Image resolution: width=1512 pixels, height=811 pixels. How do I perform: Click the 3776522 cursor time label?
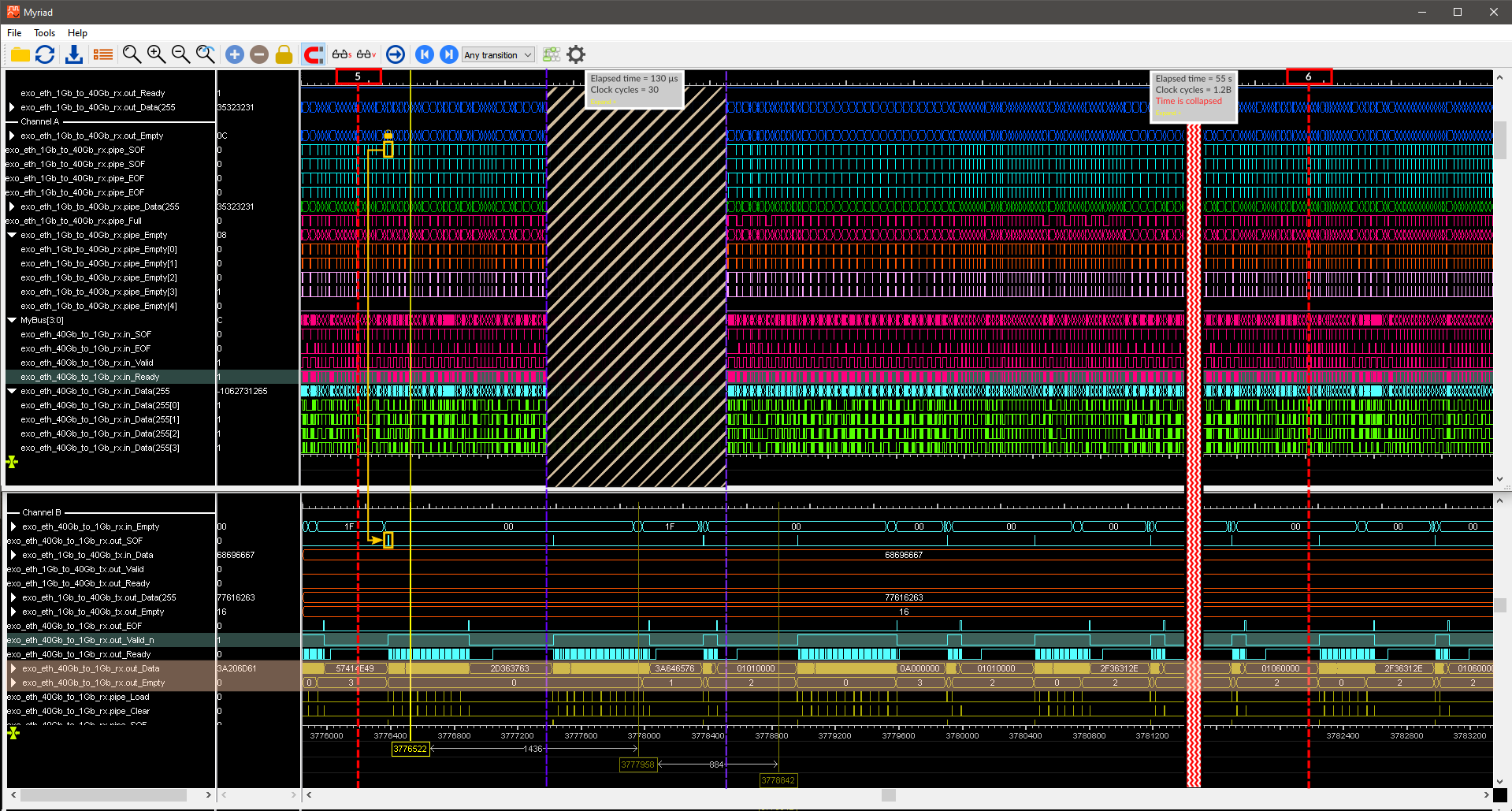coord(410,749)
